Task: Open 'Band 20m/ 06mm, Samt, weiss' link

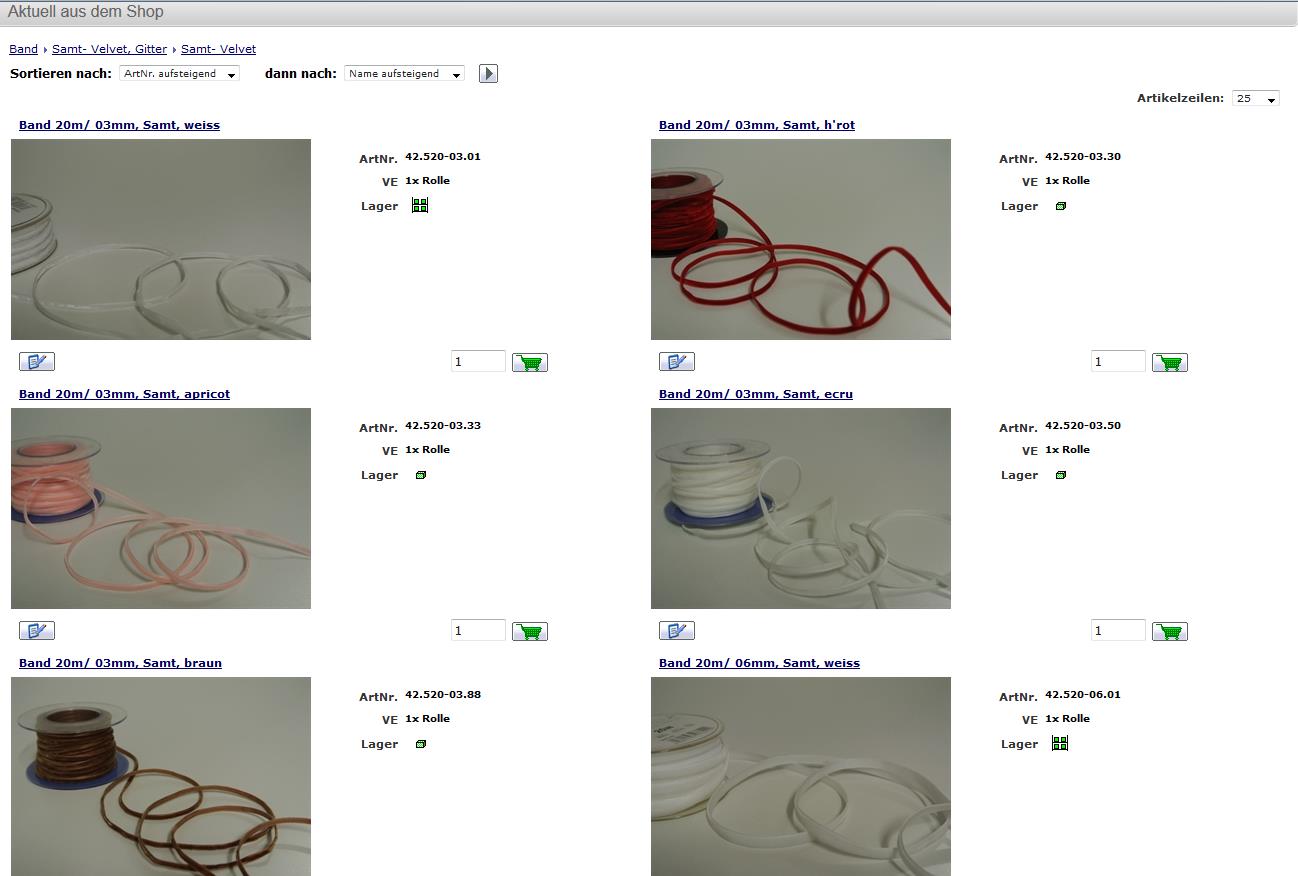Action: point(759,663)
